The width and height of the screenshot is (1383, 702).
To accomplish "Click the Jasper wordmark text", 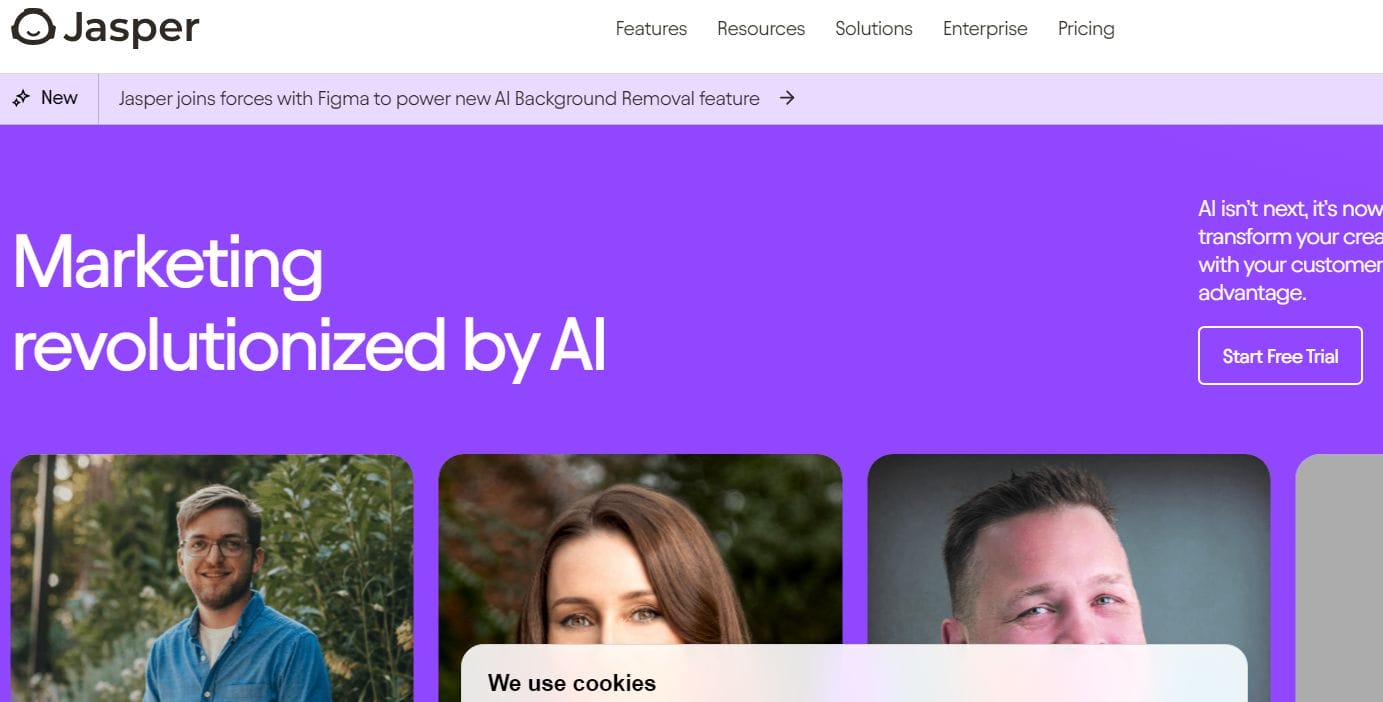I will (x=131, y=29).
